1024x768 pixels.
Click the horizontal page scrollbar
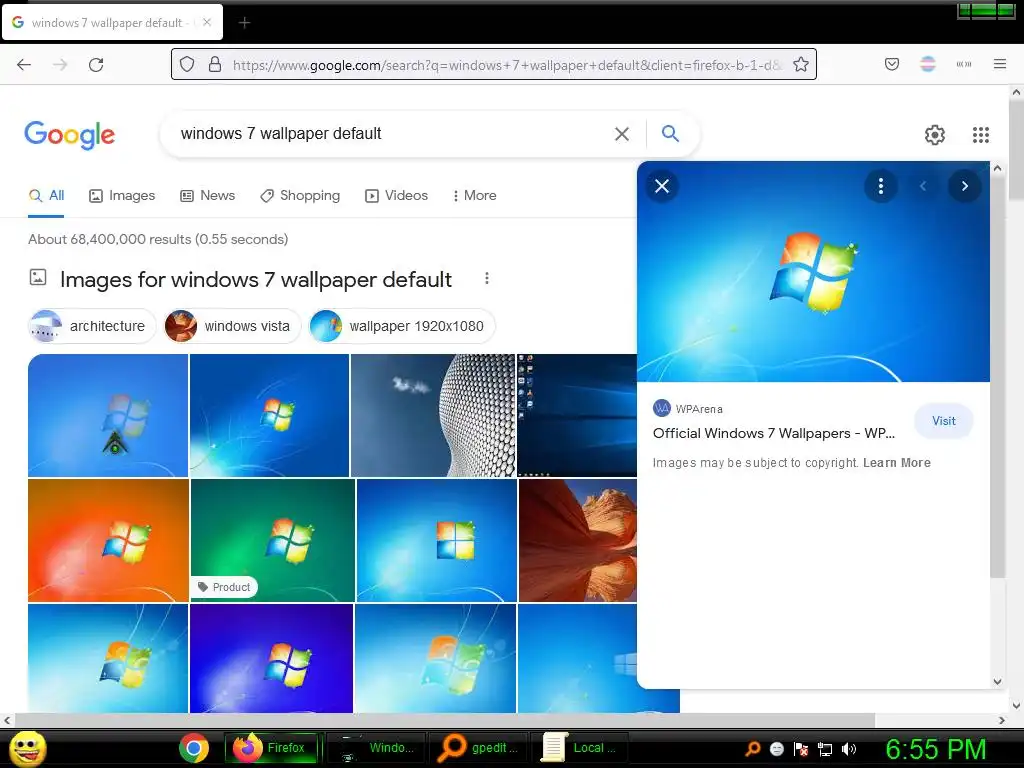click(x=444, y=720)
